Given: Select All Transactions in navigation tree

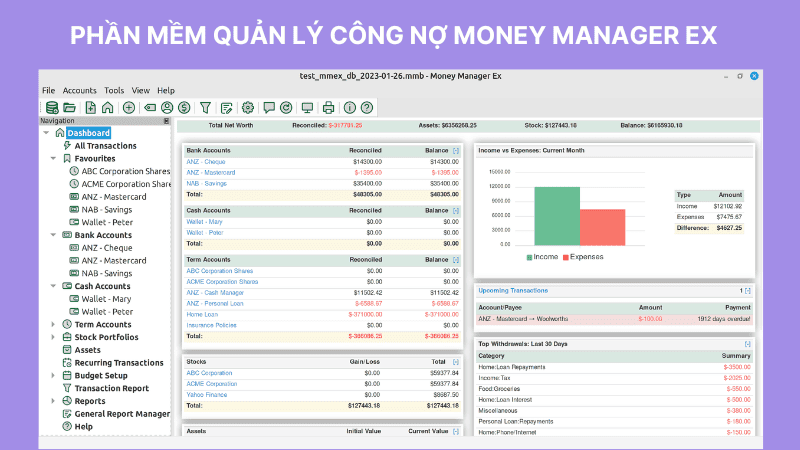Looking at the screenshot, I should point(106,146).
